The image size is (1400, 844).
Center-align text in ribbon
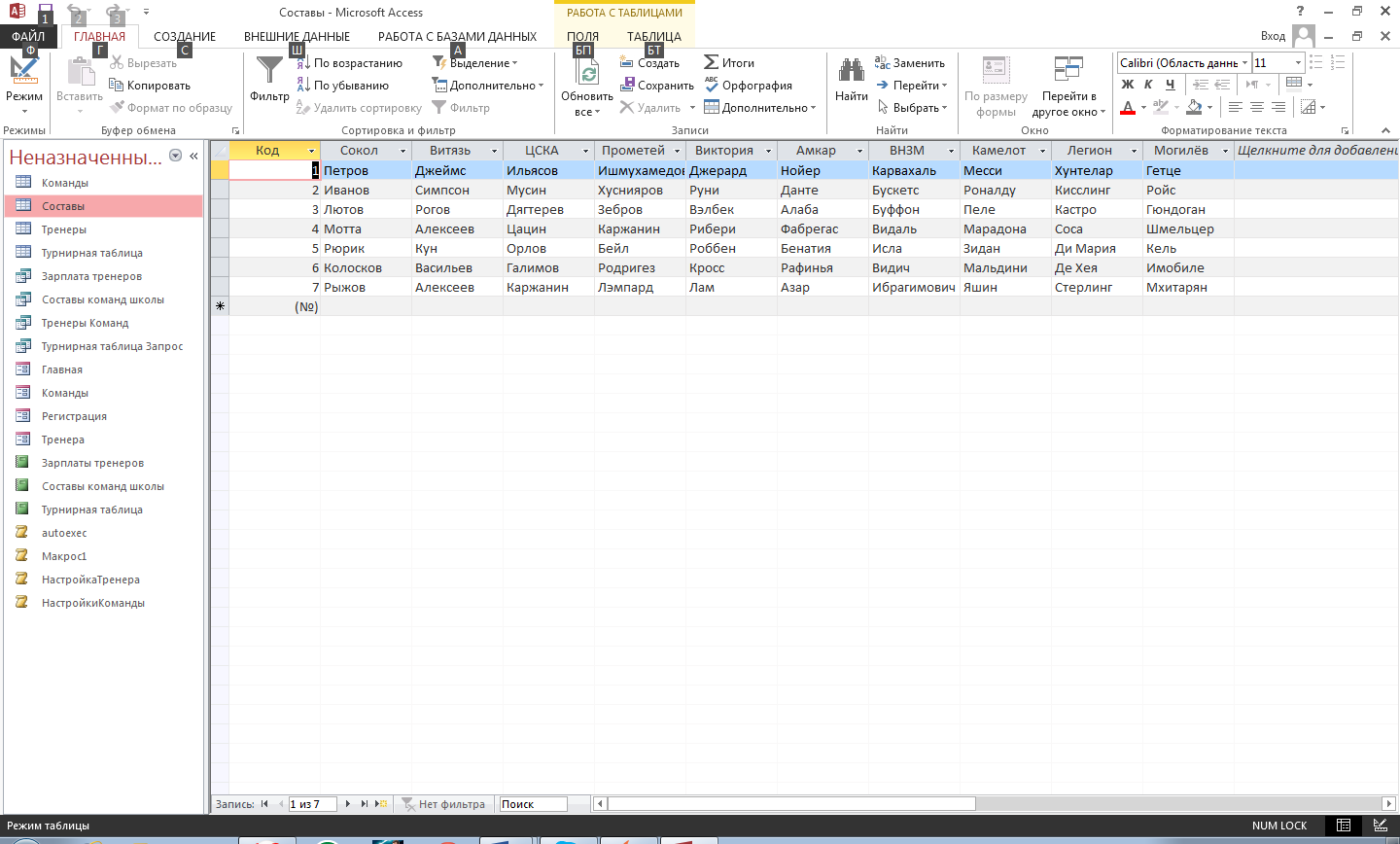click(1257, 107)
